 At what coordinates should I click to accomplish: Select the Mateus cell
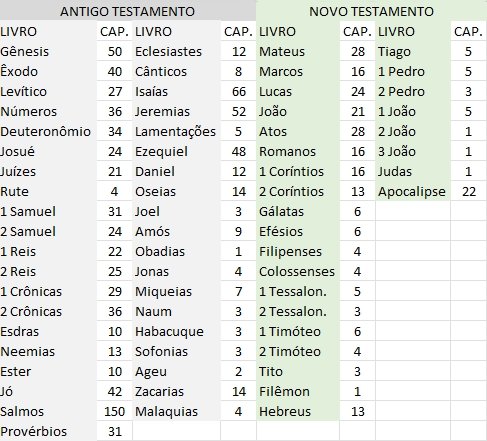[x=298, y=51]
